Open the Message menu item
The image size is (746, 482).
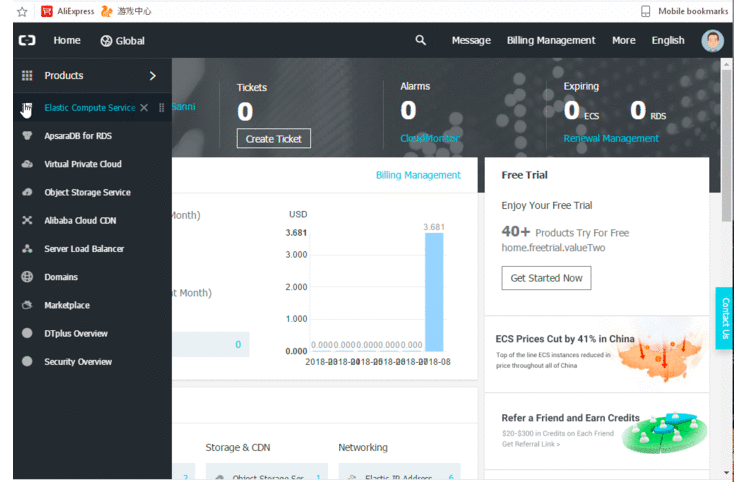[x=471, y=40]
